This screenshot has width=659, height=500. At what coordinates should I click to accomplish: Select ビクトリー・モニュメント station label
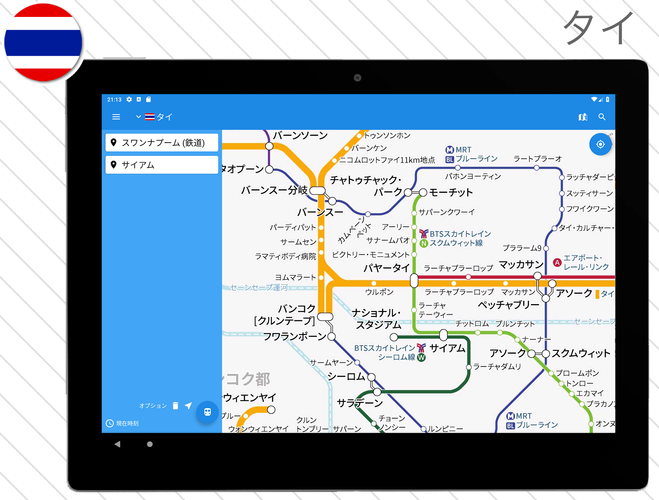click(x=371, y=255)
